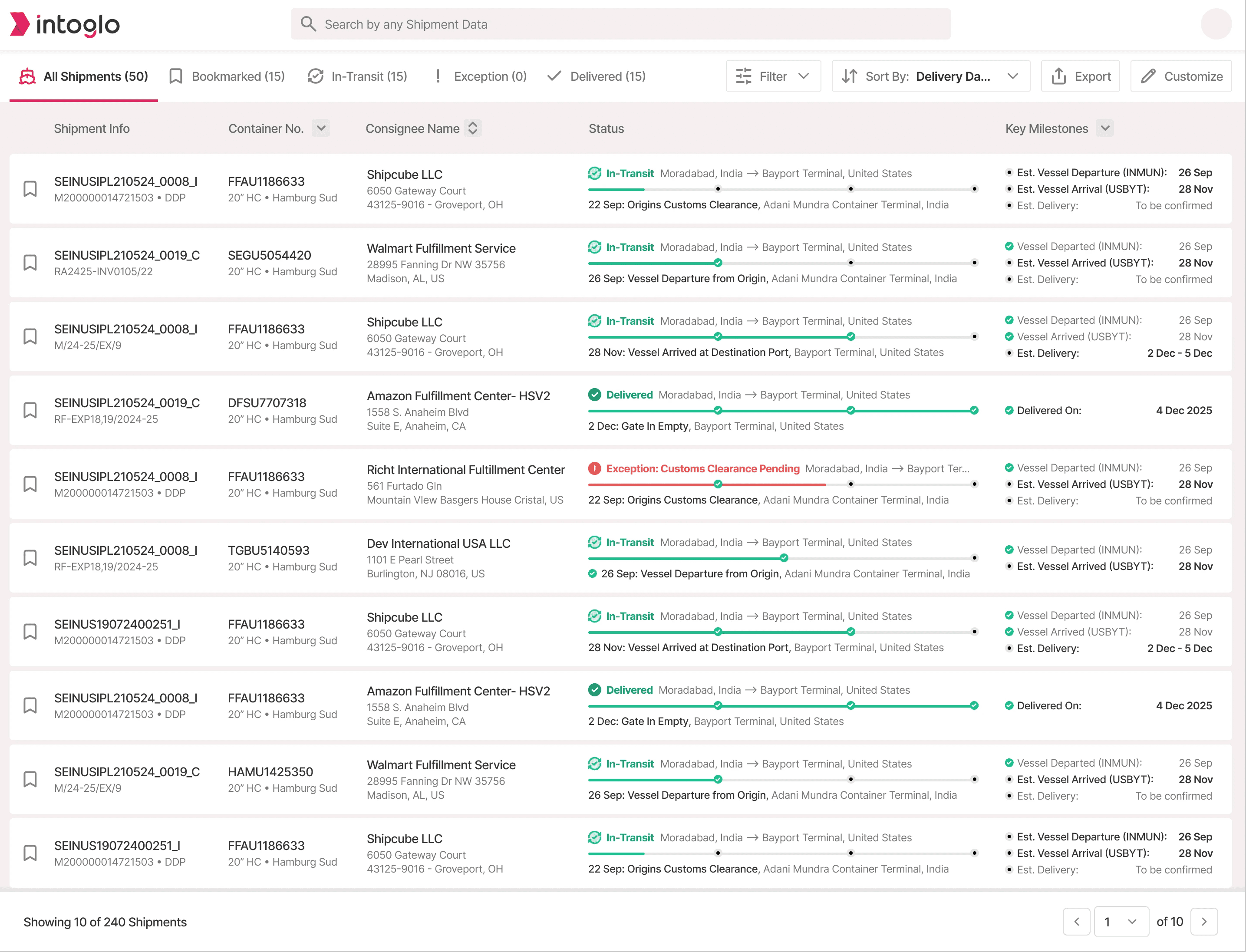Click the progress tracker in the DFSU7707318 row
The height and width of the screenshot is (952, 1246).
(x=784, y=410)
